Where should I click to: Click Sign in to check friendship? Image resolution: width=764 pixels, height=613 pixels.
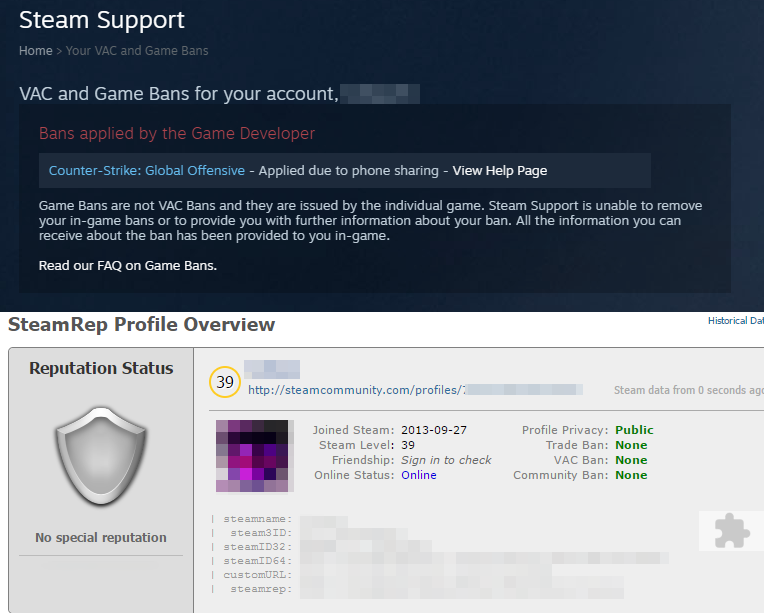coord(446,460)
